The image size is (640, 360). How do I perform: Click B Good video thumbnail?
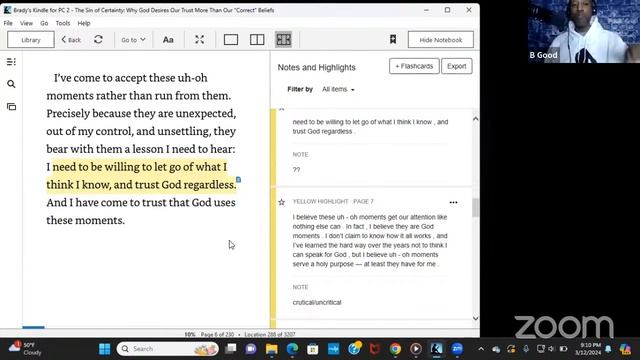pyautogui.click(x=584, y=31)
